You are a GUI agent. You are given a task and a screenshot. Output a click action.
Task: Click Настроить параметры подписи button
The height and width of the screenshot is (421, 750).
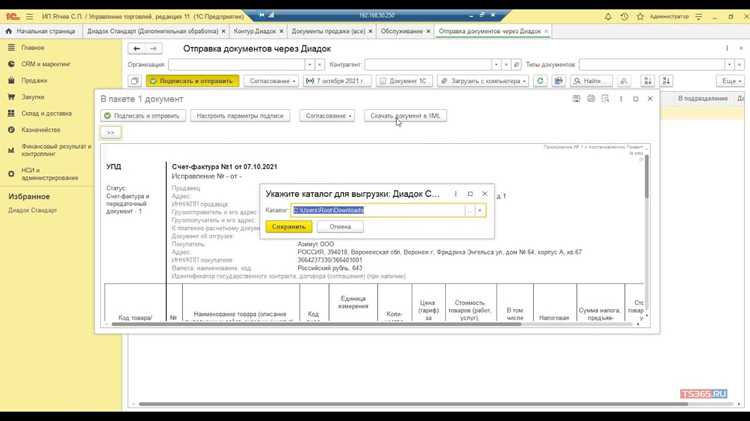click(240, 116)
